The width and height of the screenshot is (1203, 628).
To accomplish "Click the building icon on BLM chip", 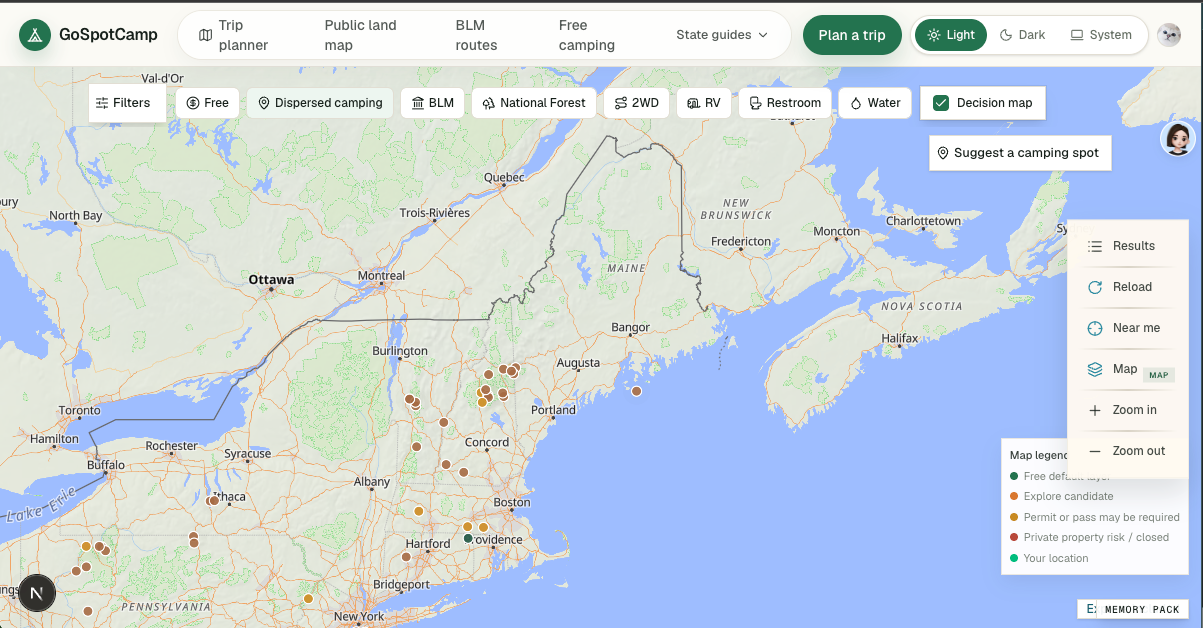I will [418, 103].
